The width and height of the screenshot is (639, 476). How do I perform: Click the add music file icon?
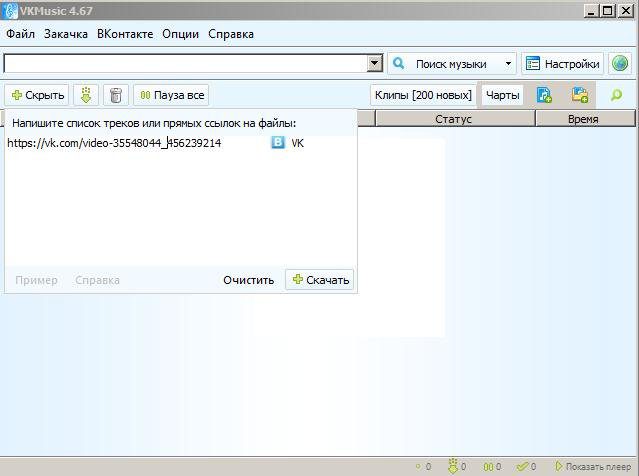pos(544,95)
